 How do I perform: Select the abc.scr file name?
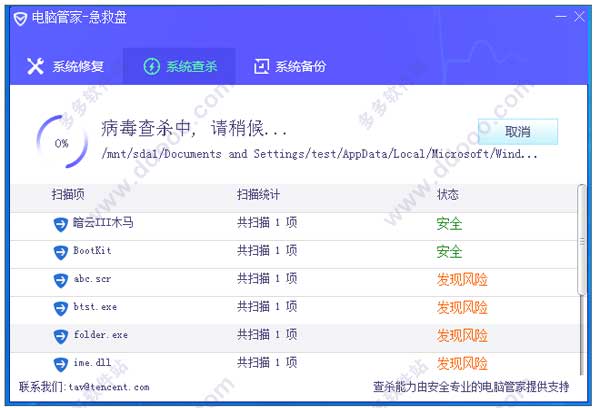tap(92, 279)
